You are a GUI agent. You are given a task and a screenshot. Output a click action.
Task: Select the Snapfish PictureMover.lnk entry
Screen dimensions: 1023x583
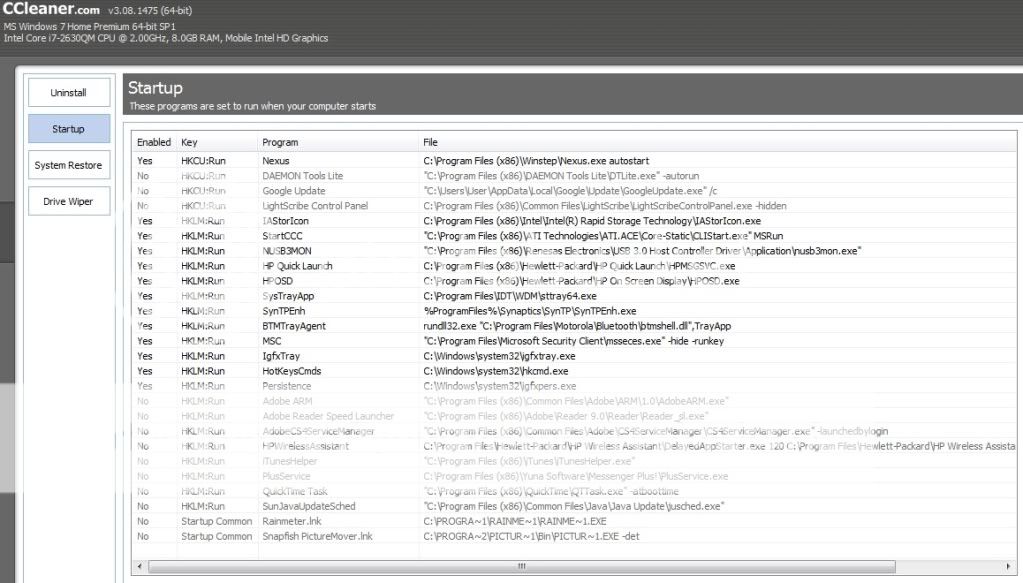click(317, 536)
